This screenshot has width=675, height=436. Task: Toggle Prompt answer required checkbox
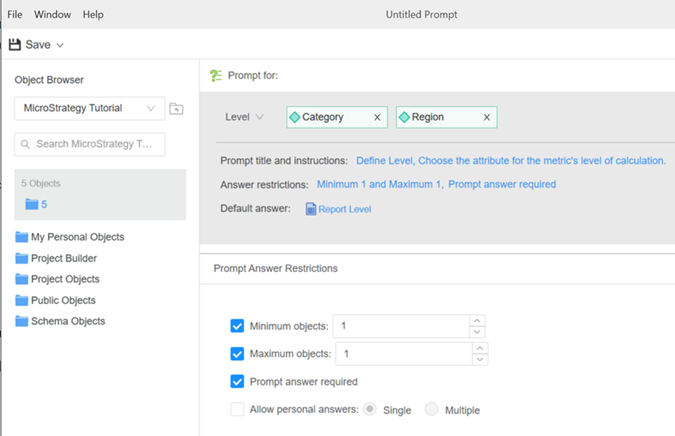point(237,381)
